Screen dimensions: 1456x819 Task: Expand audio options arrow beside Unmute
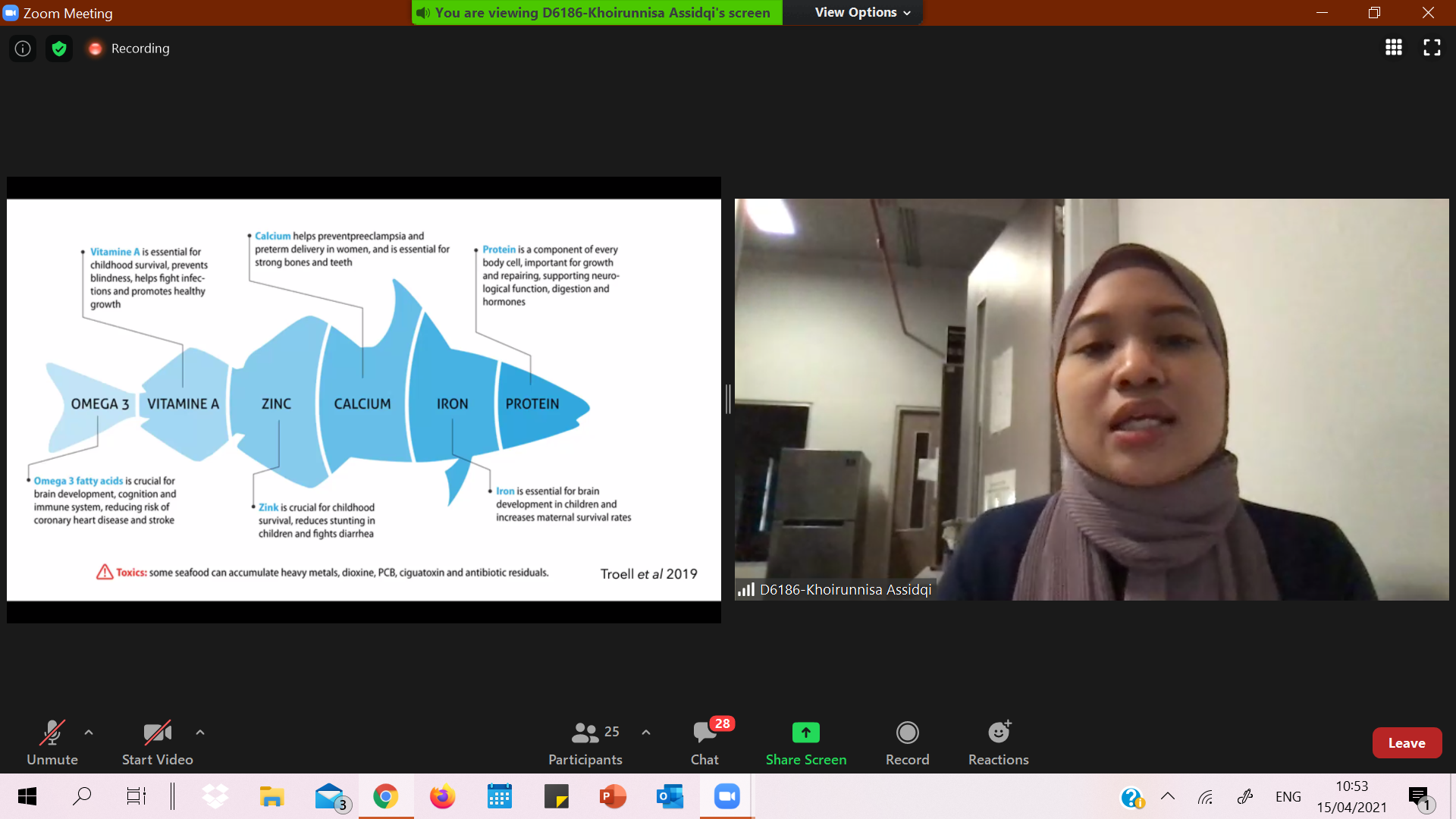89,733
